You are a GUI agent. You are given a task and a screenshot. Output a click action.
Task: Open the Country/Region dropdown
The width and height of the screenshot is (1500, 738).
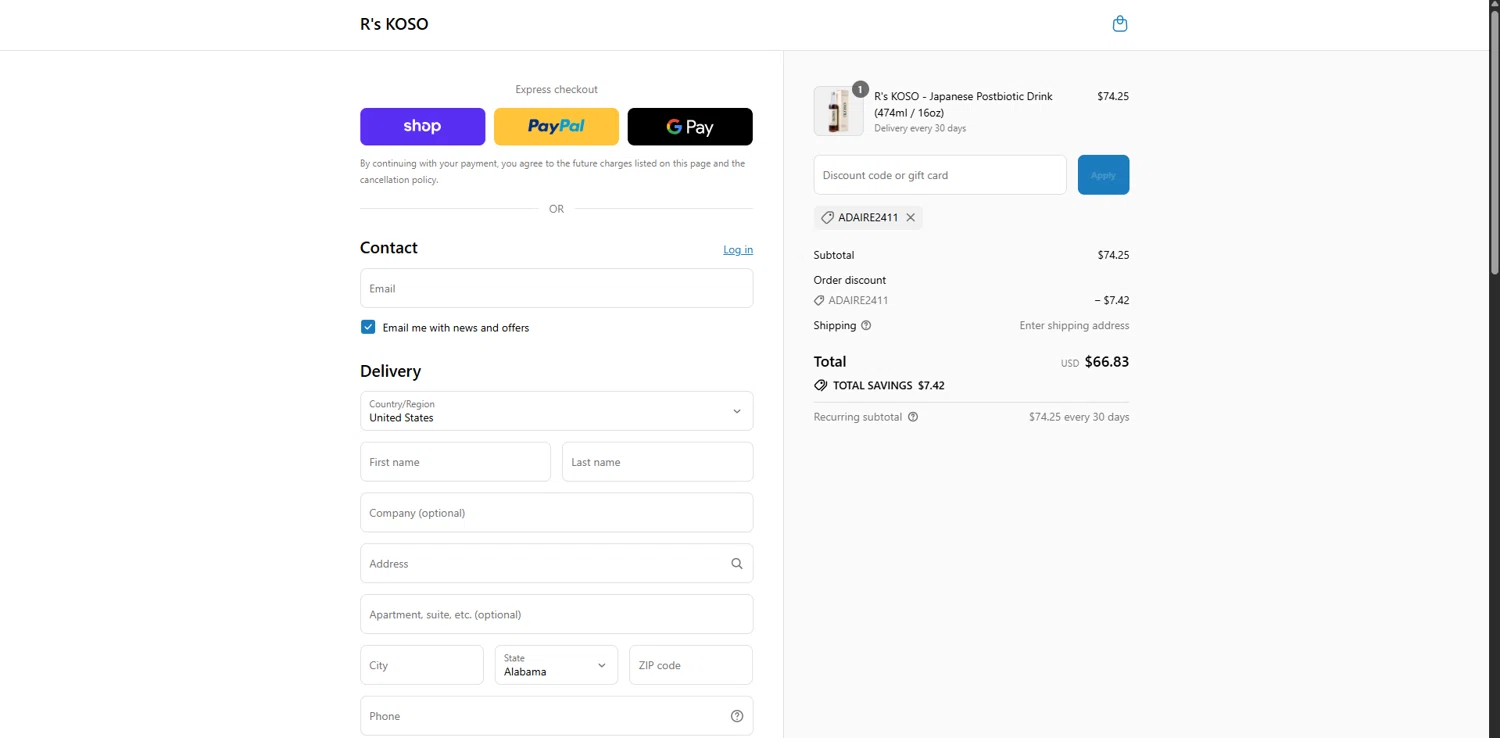(556, 411)
